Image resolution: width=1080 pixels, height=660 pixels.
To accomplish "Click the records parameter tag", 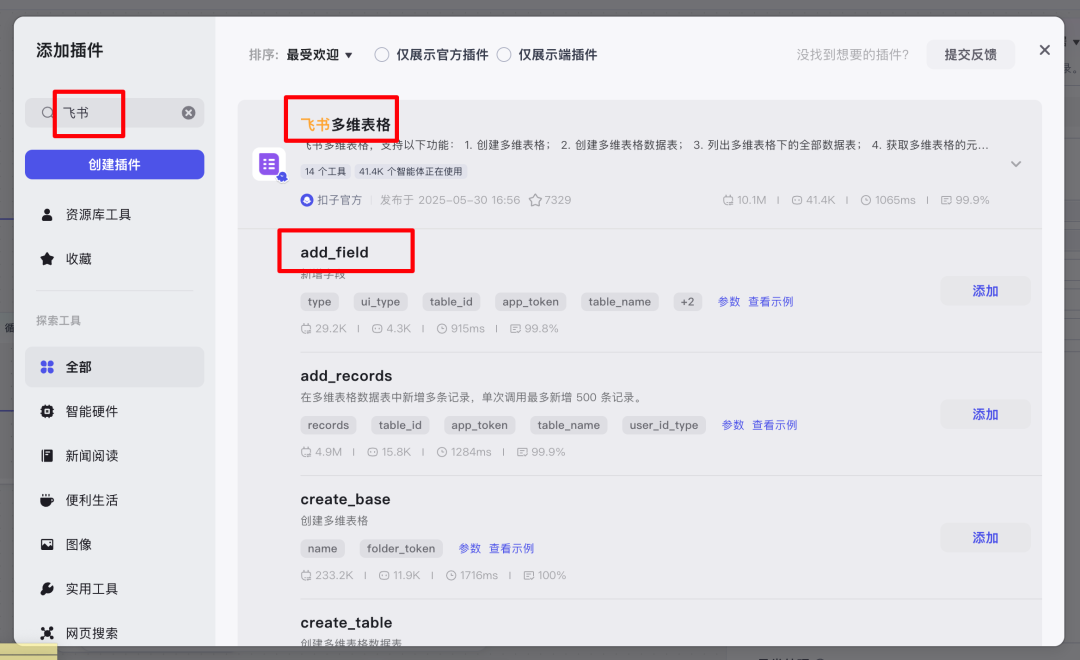I will [329, 425].
